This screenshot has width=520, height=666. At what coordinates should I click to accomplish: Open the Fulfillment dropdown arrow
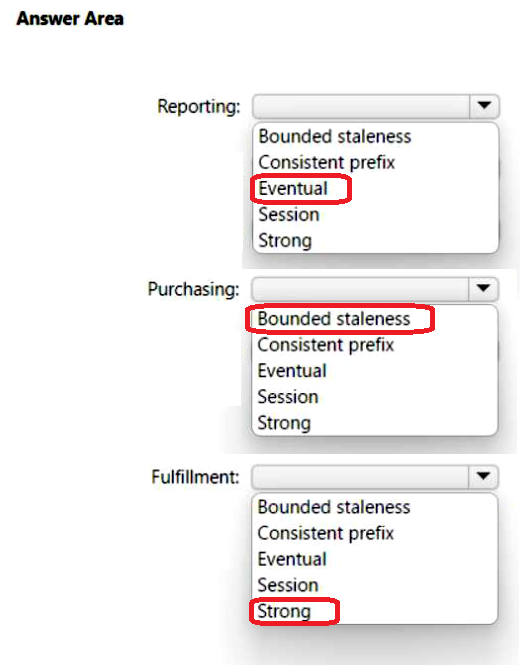pos(483,477)
